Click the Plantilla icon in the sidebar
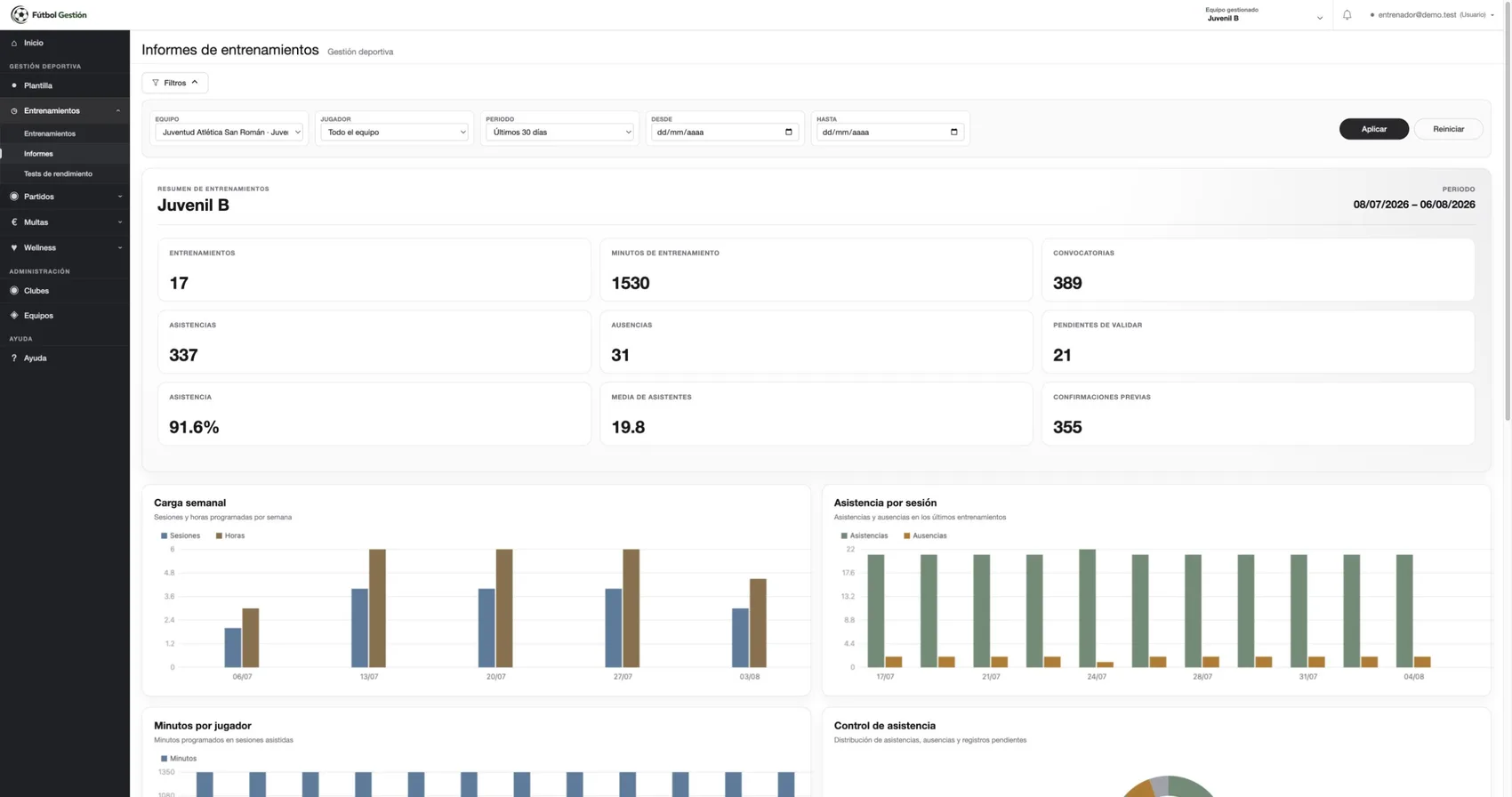This screenshot has width=1512, height=797. pos(14,85)
